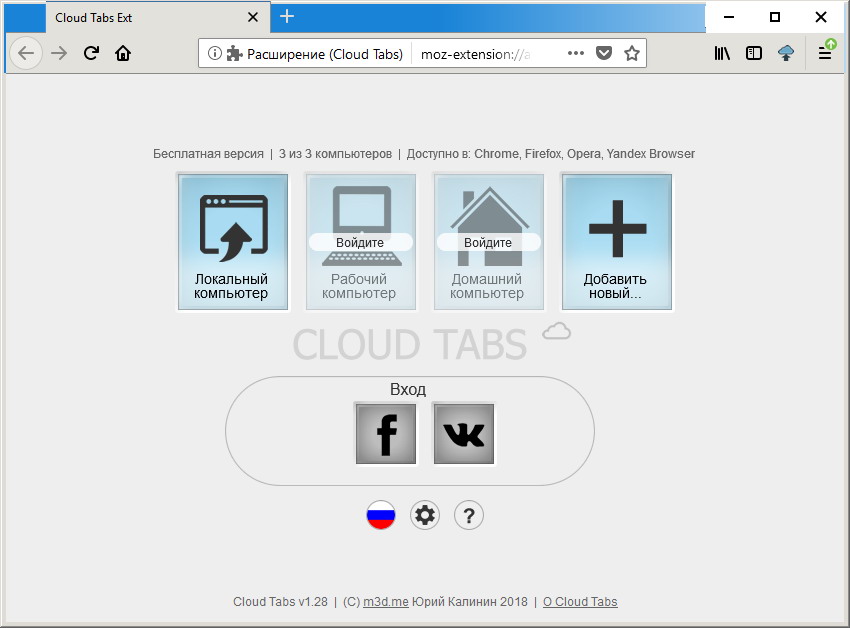Change language using the Russian flag
The height and width of the screenshot is (628, 850).
click(381, 515)
